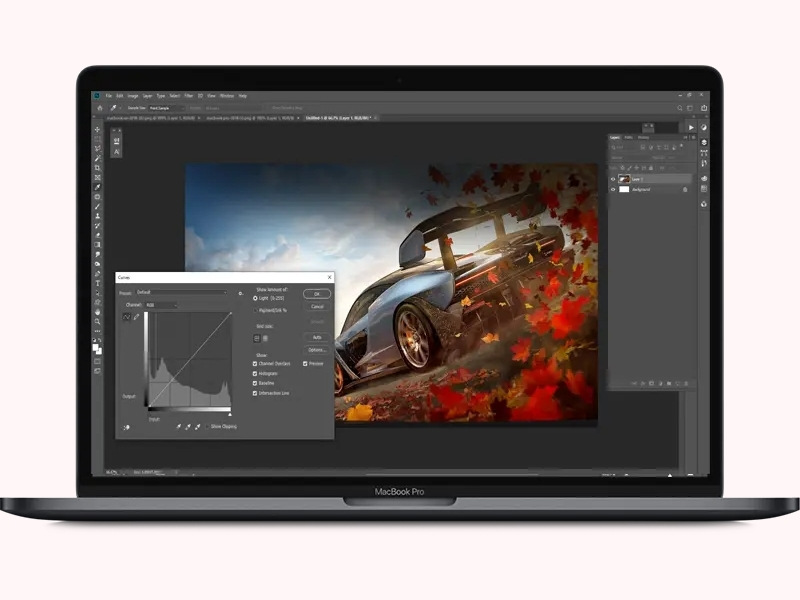Select the Frame tool
Viewport: 800px width, 600px height.
pyautogui.click(x=97, y=178)
